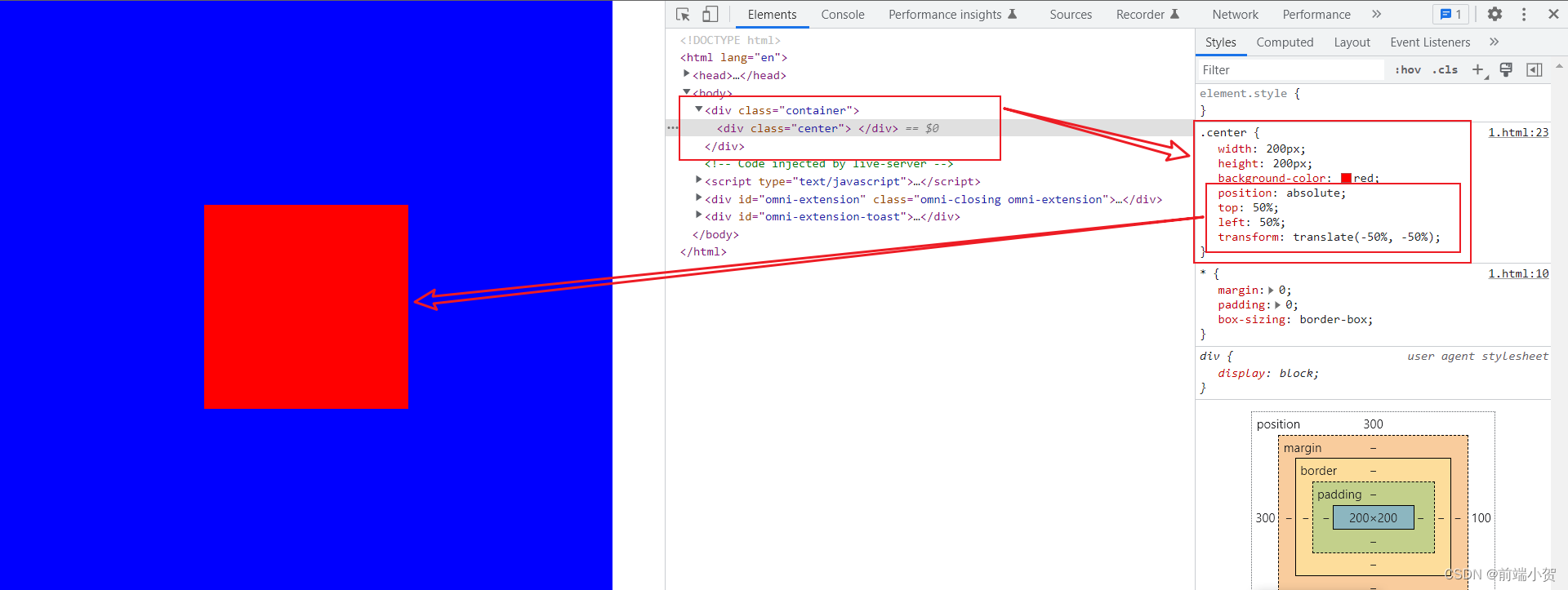Open the paint-roller rendering emulations icon
The width and height of the screenshot is (1568, 590).
point(1506,69)
